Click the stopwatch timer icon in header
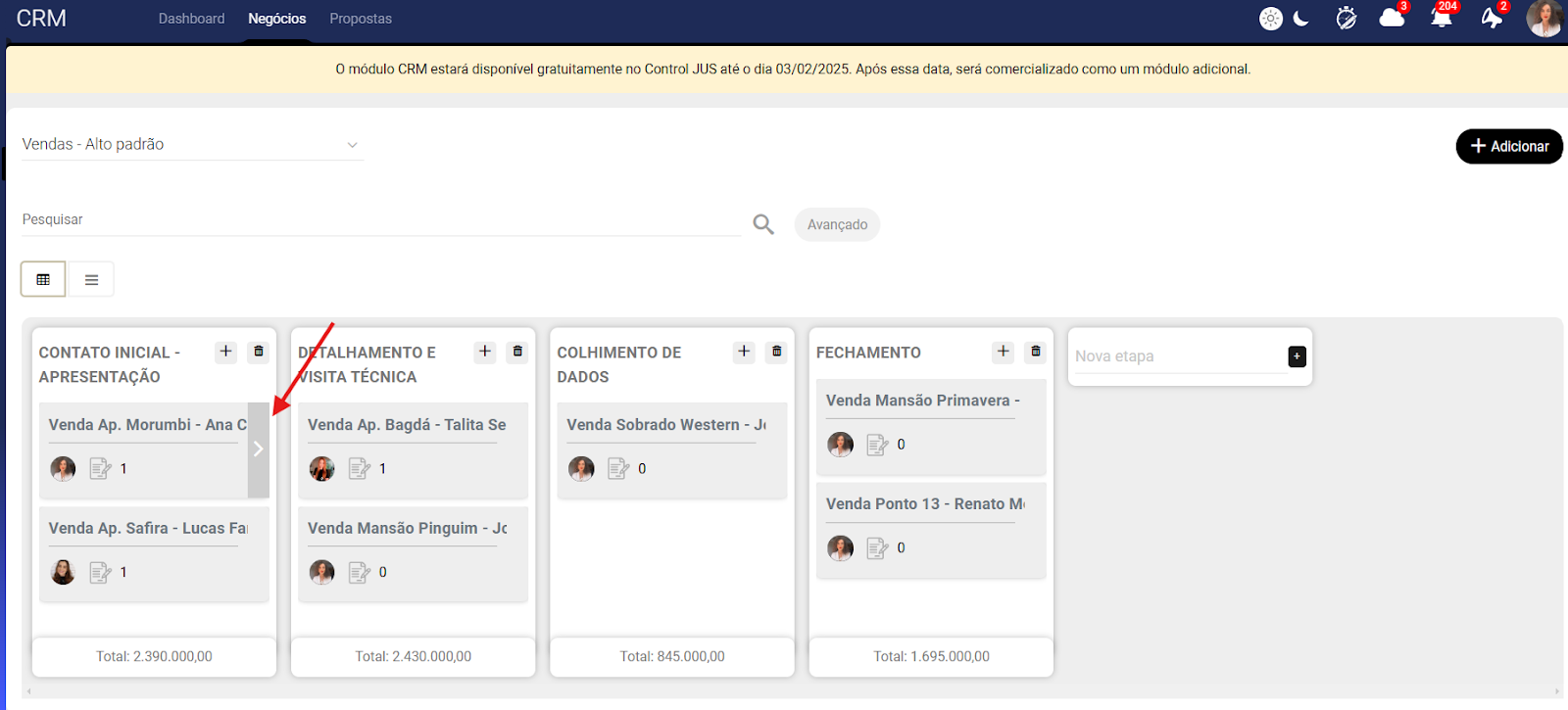Image resolution: width=1568 pixels, height=710 pixels. (x=1347, y=19)
